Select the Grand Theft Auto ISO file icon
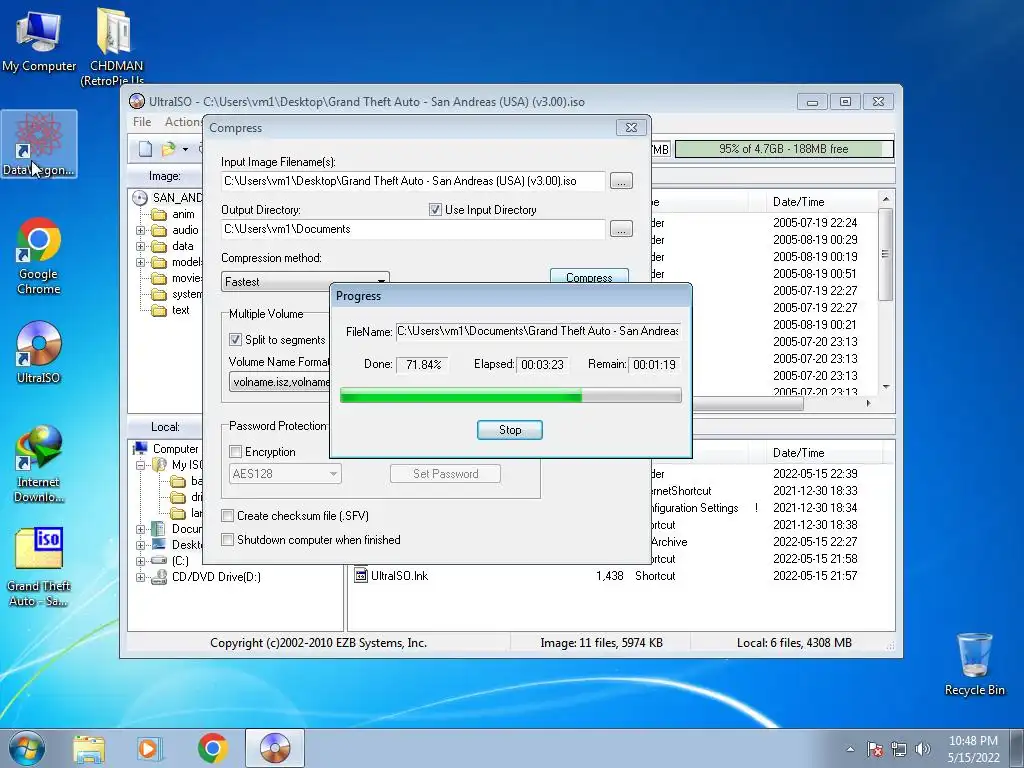The width and height of the screenshot is (1024, 768). [x=39, y=568]
